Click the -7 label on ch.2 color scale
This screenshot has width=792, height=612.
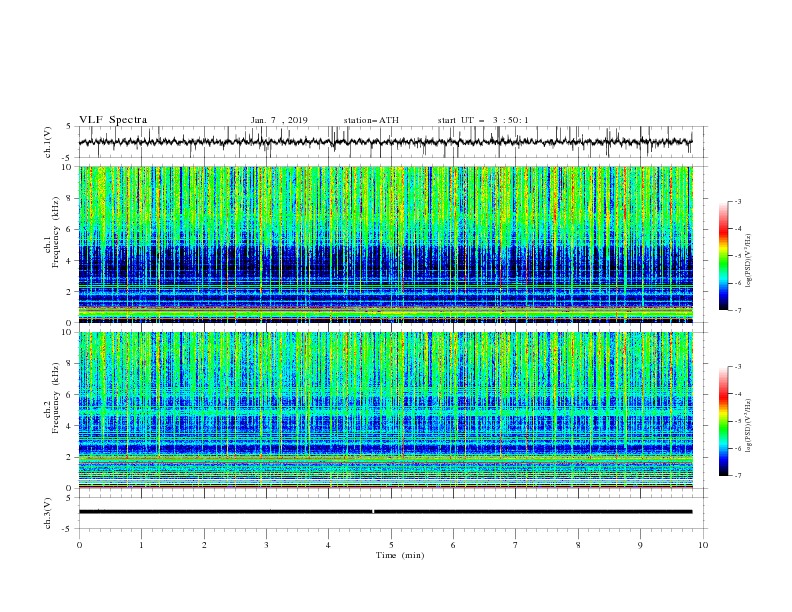[x=738, y=475]
